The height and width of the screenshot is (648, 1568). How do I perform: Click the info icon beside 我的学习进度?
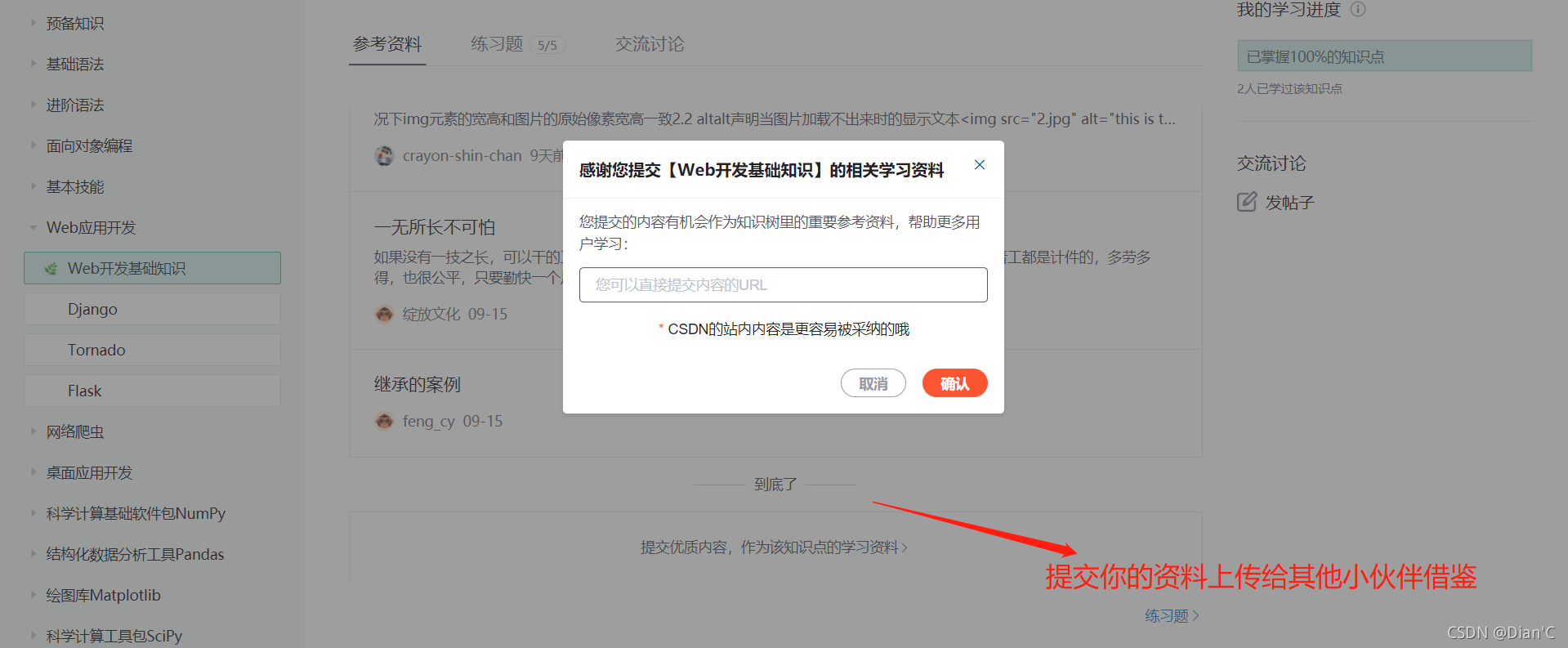1358,9
